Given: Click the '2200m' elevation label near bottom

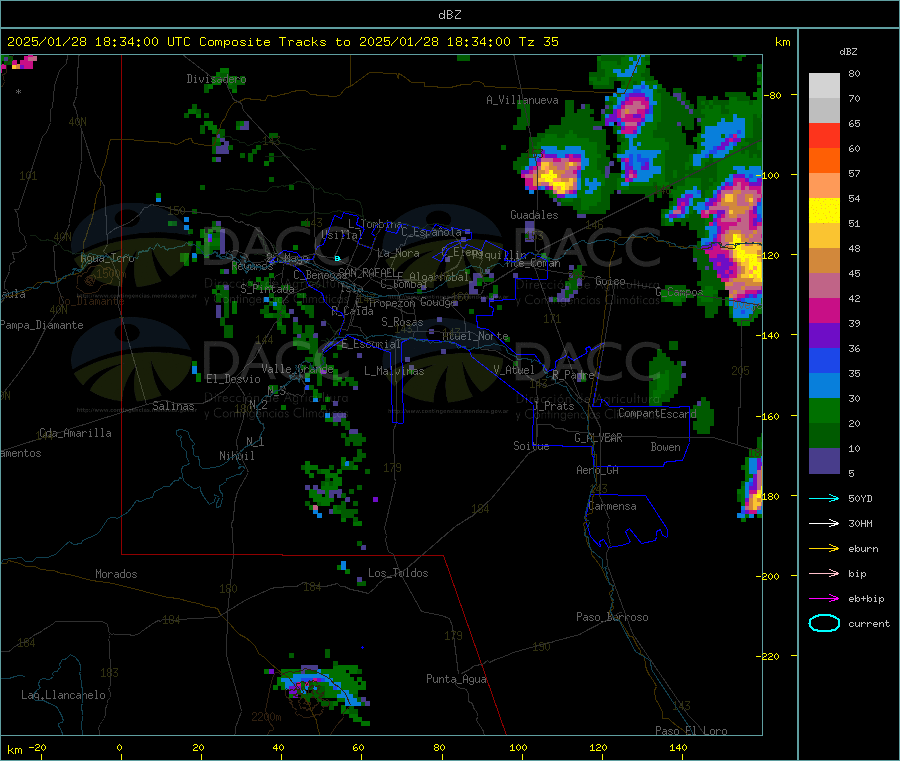Looking at the screenshot, I should 266,717.
